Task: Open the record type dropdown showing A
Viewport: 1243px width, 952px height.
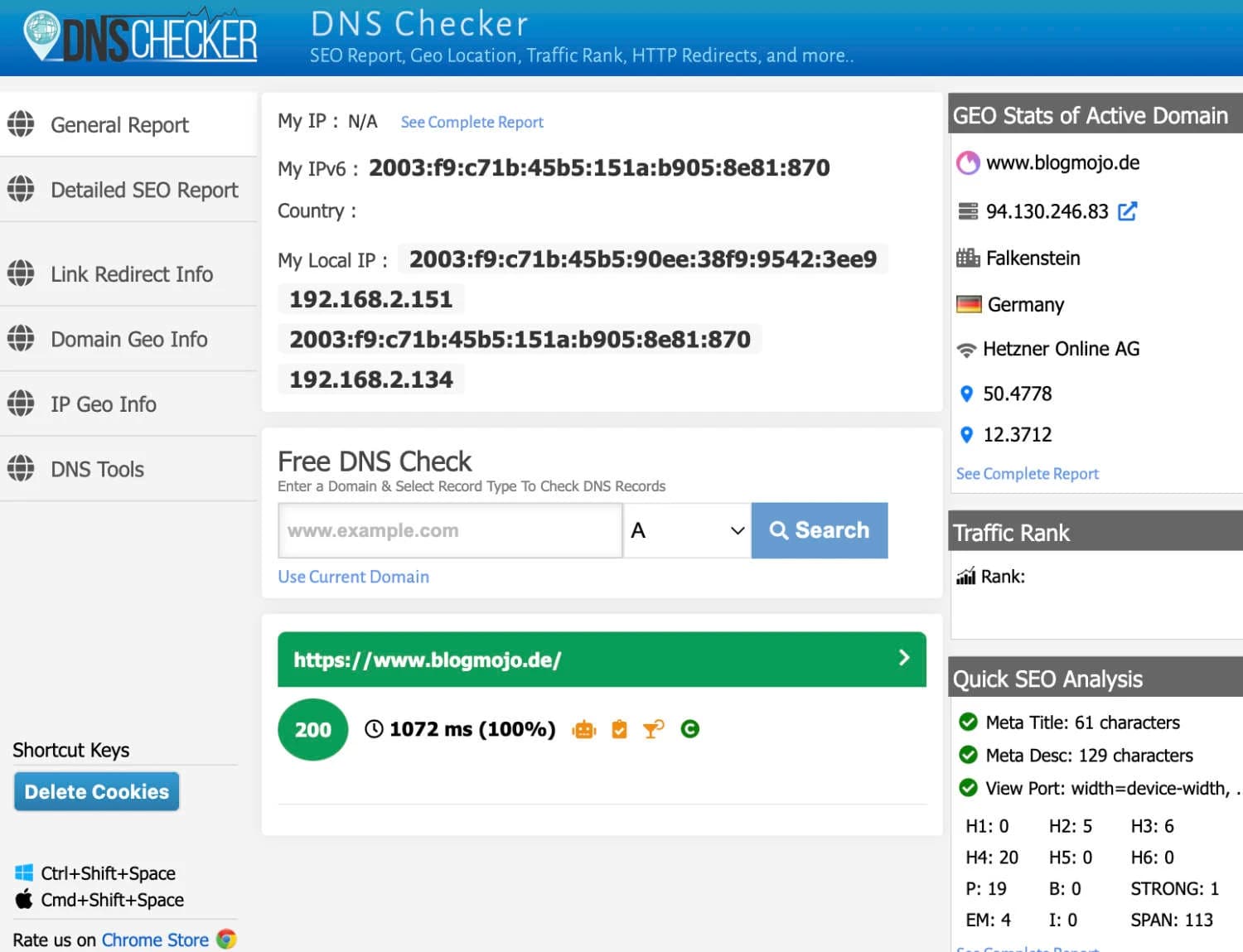Action: pos(686,530)
